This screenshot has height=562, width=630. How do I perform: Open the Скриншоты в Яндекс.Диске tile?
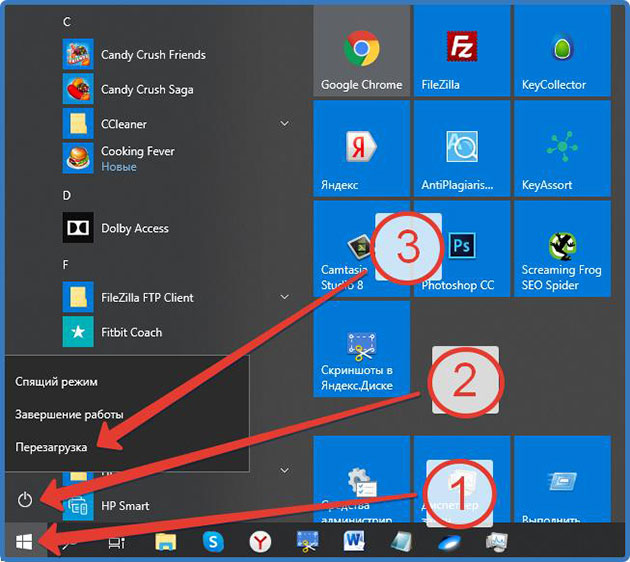pyautogui.click(x=362, y=349)
